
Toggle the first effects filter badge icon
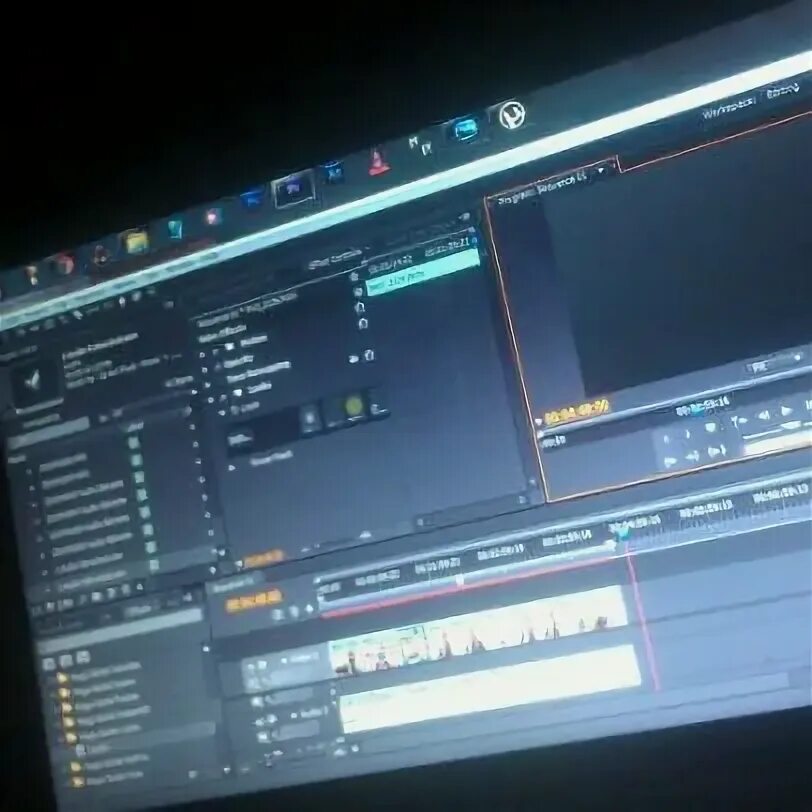[49, 664]
